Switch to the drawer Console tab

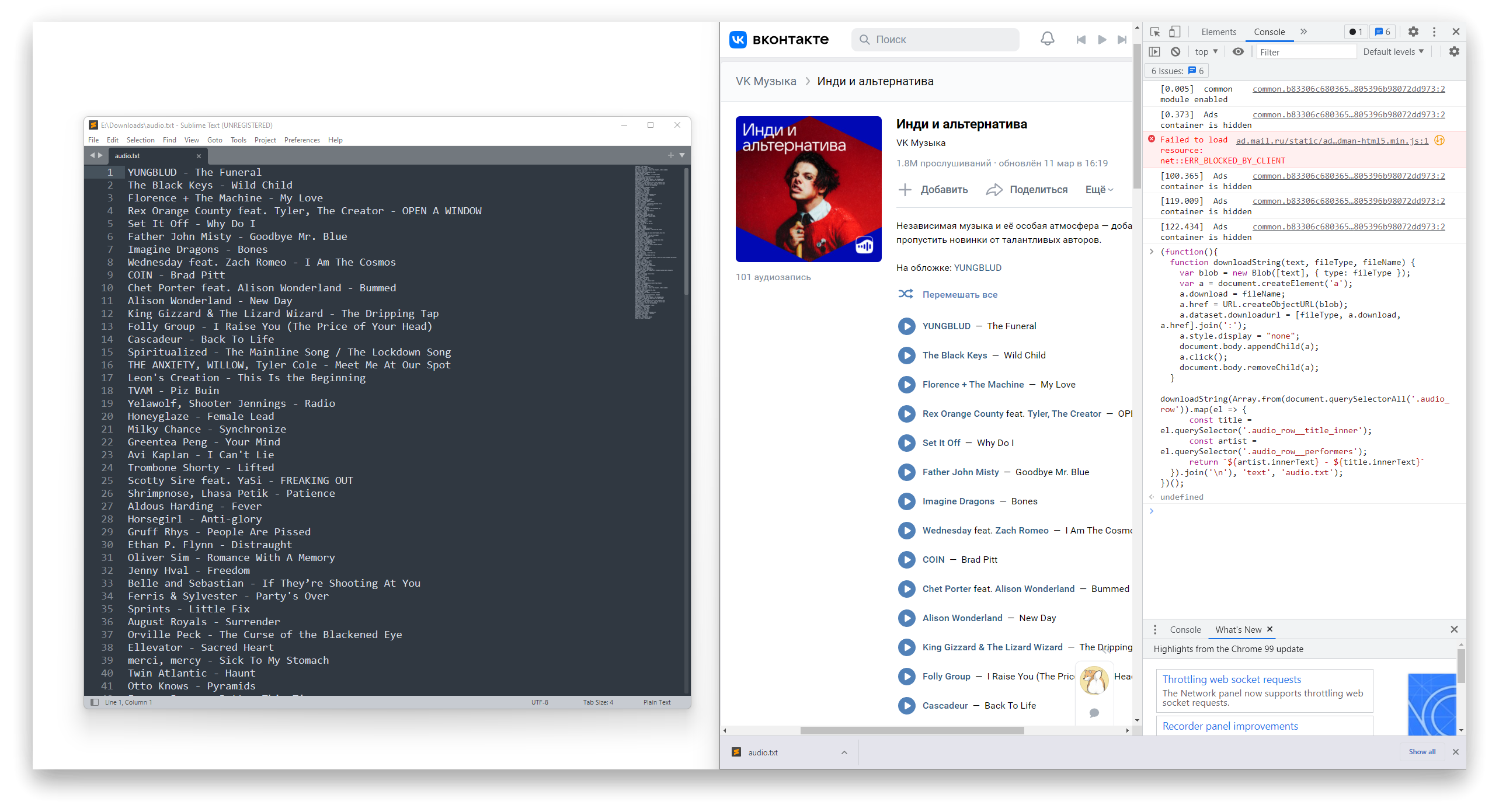[1185, 630]
